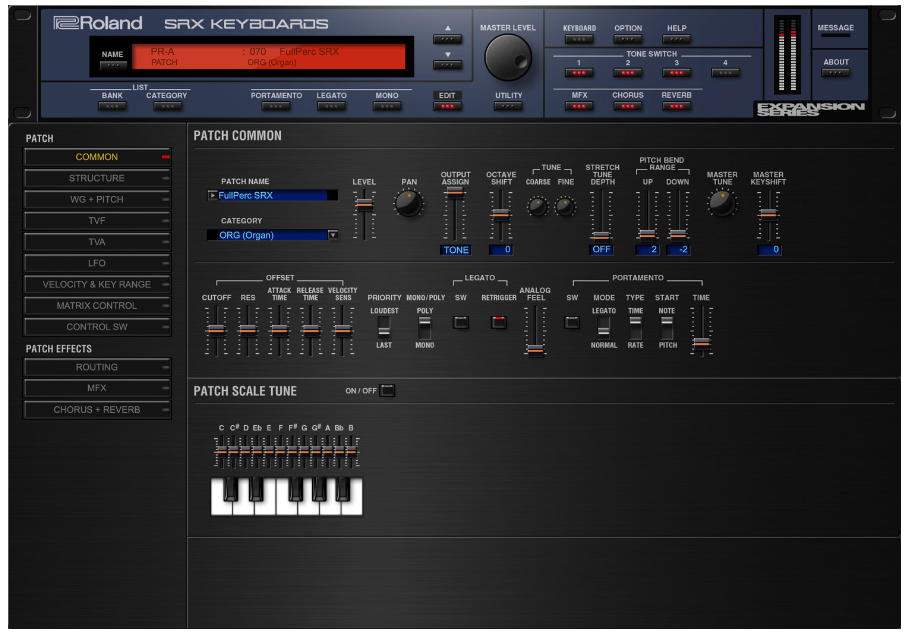Flip Portamento Start Note/Pitch switch
This screenshot has height=641, width=909.
[x=667, y=328]
